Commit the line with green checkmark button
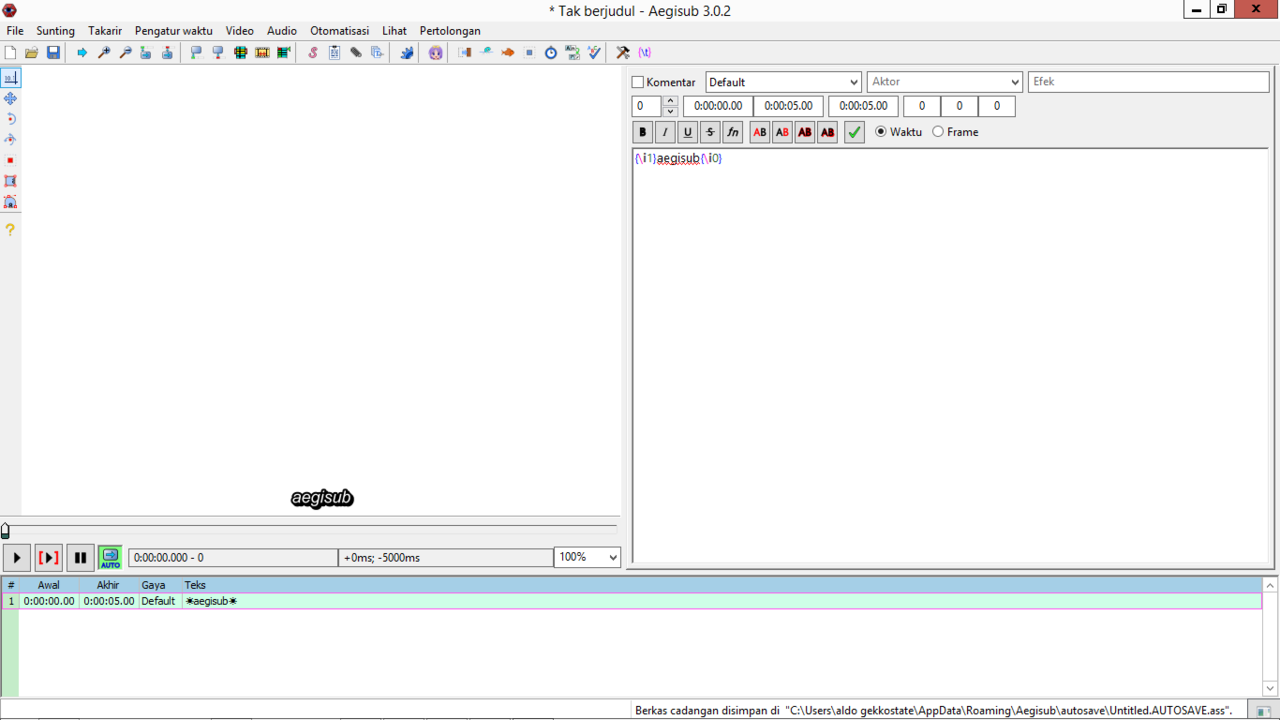1280x720 pixels. 854,132
